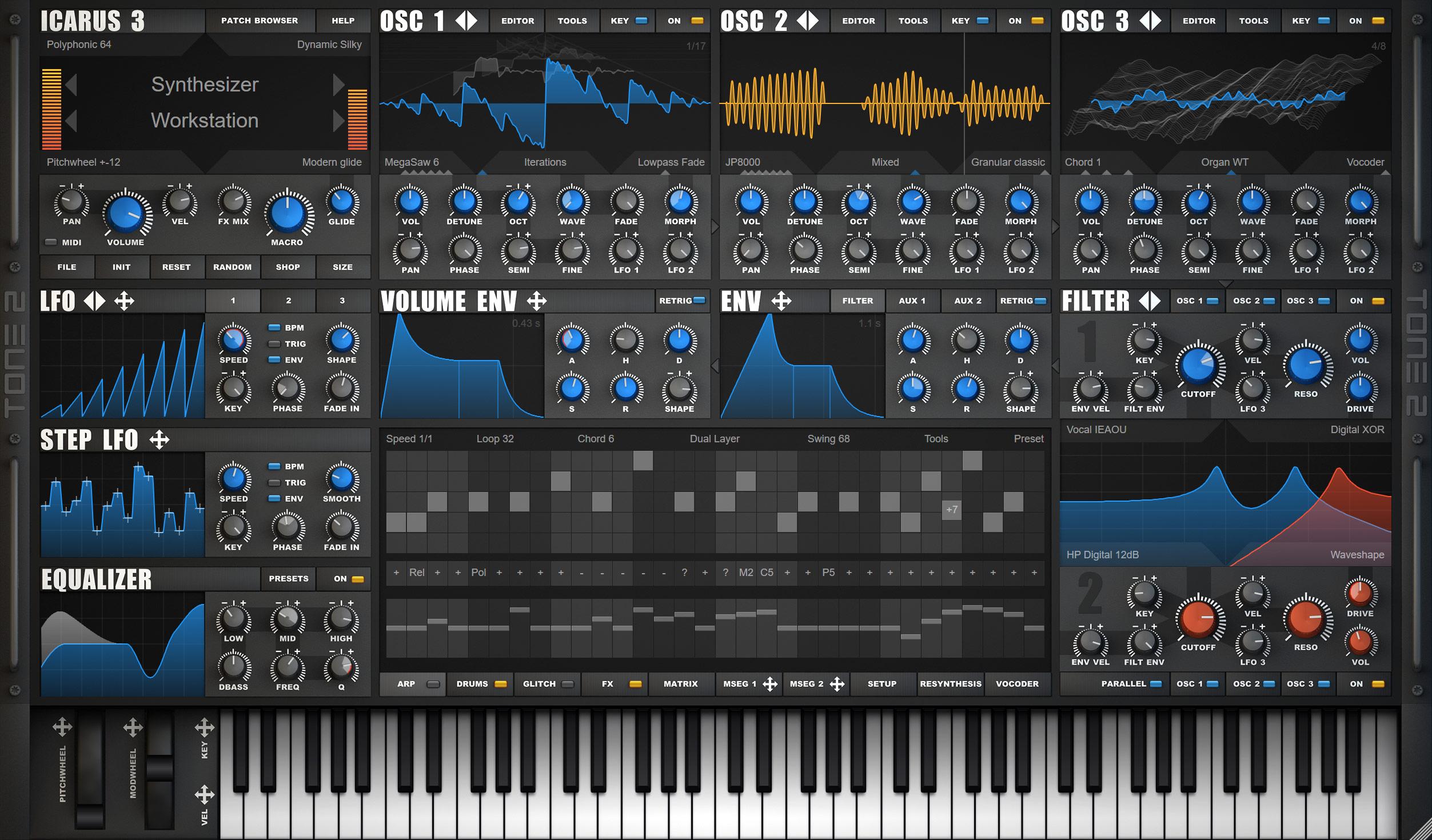The image size is (1432, 840).
Task: Click the MACRO knob
Action: click(288, 214)
